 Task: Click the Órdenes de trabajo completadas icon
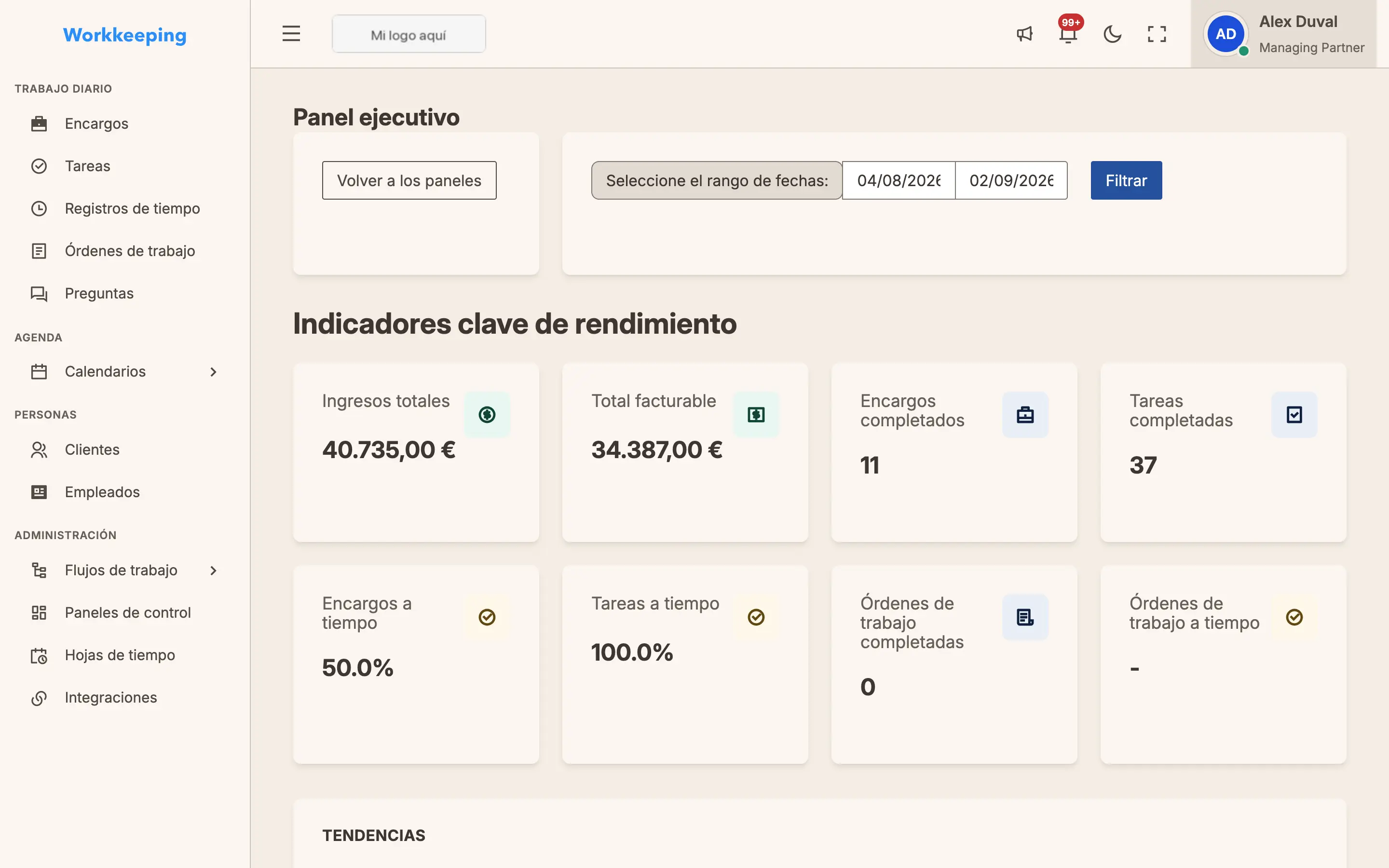(1025, 617)
